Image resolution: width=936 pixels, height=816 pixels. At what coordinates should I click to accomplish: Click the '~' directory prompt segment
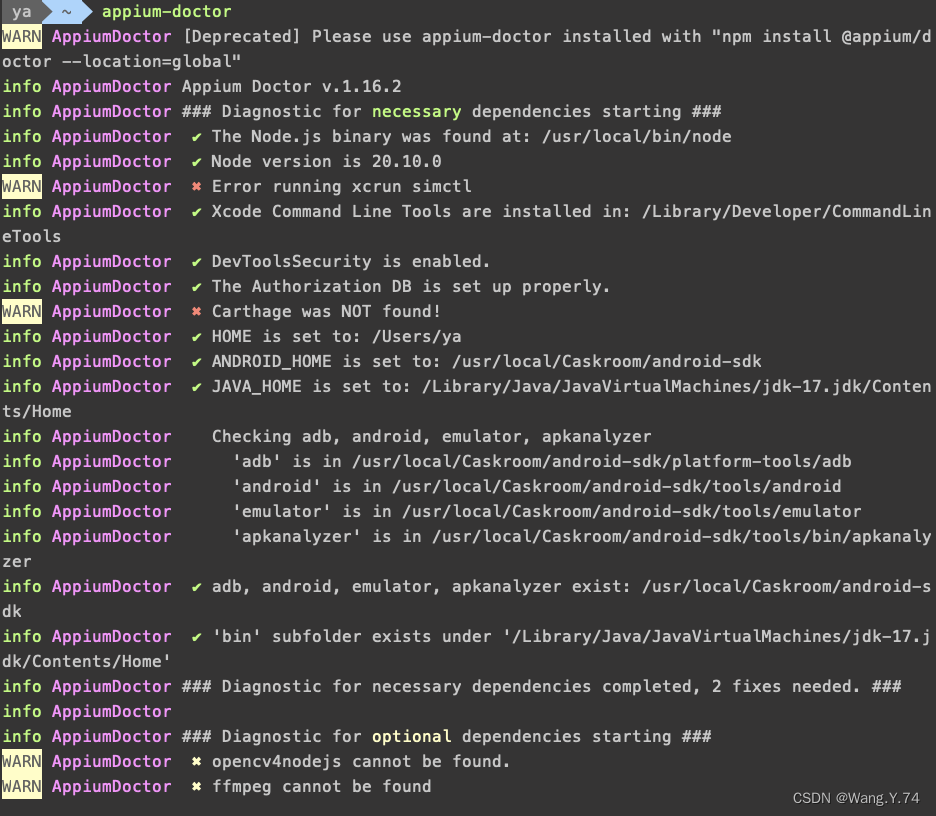[67, 11]
